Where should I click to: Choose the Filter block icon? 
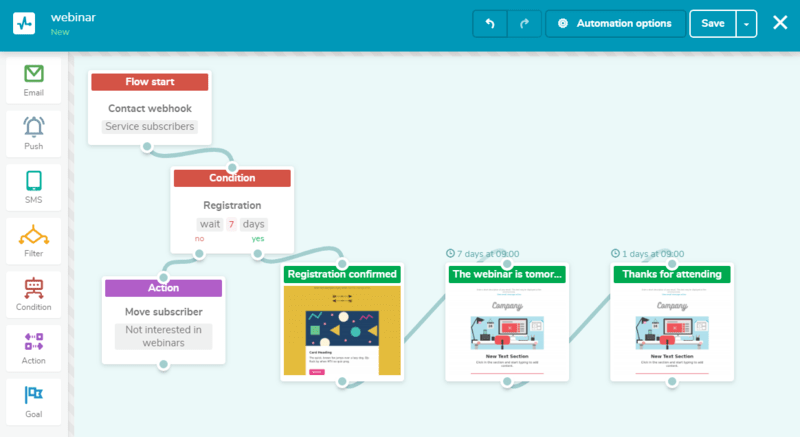(x=34, y=235)
